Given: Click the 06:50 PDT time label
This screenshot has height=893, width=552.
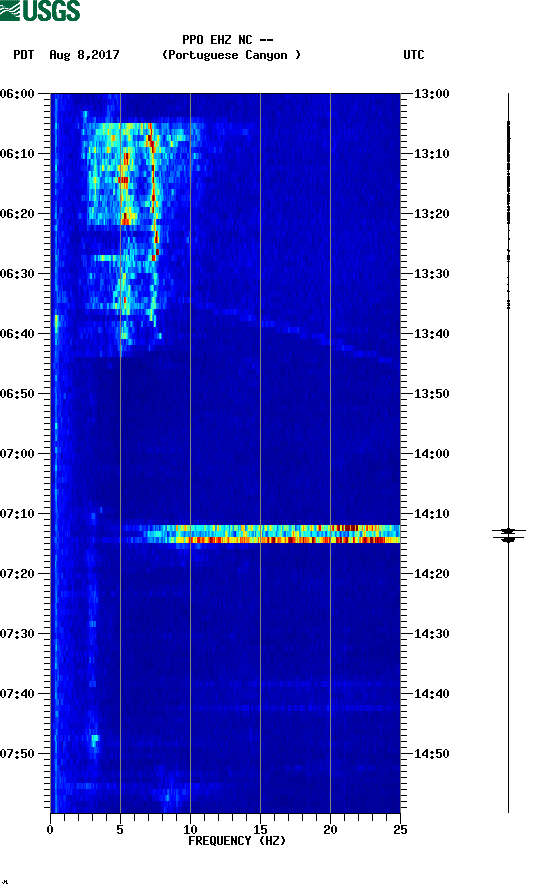Looking at the screenshot, I should (x=17, y=394).
